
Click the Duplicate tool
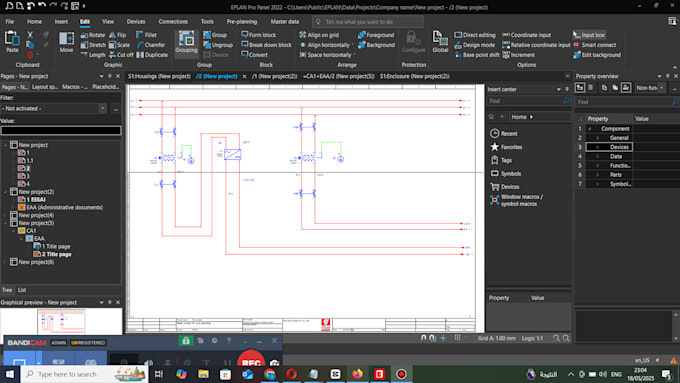tap(152, 55)
